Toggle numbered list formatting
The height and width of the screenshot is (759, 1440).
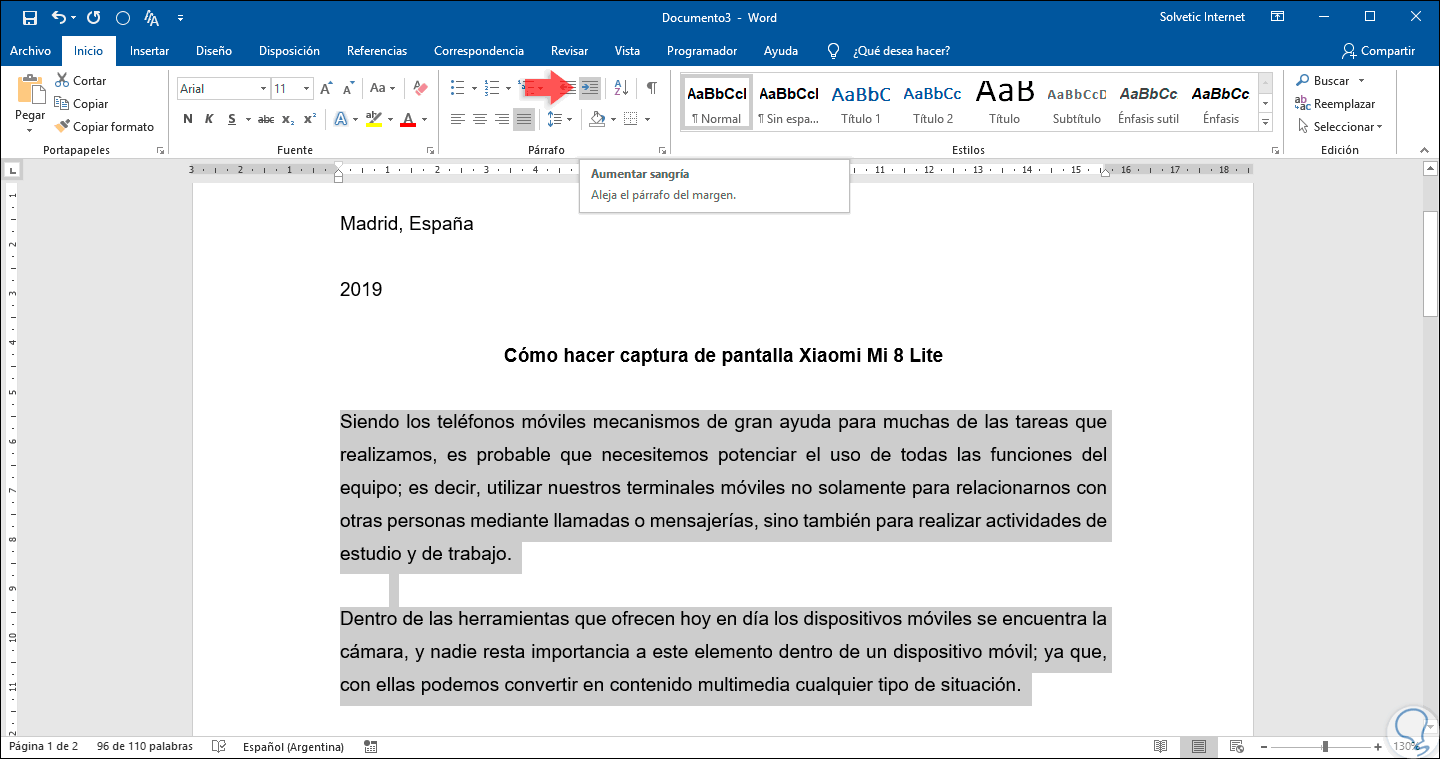(x=491, y=88)
